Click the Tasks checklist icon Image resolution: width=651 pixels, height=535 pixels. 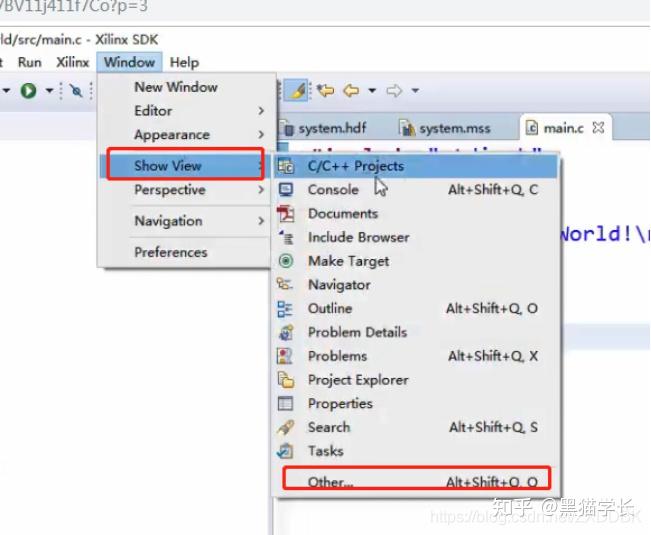(x=285, y=451)
